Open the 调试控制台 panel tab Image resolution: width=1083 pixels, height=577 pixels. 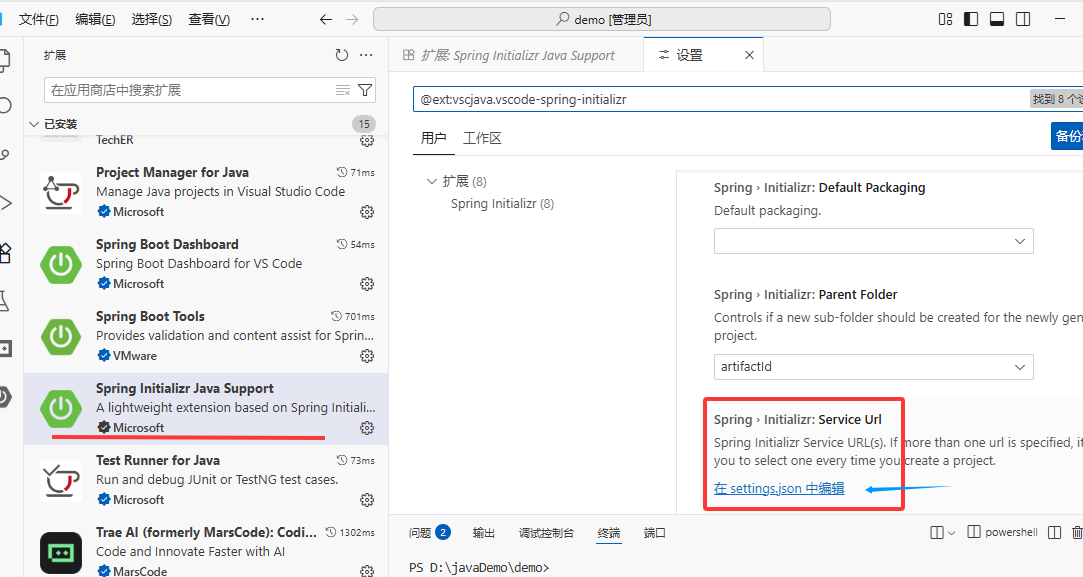546,533
